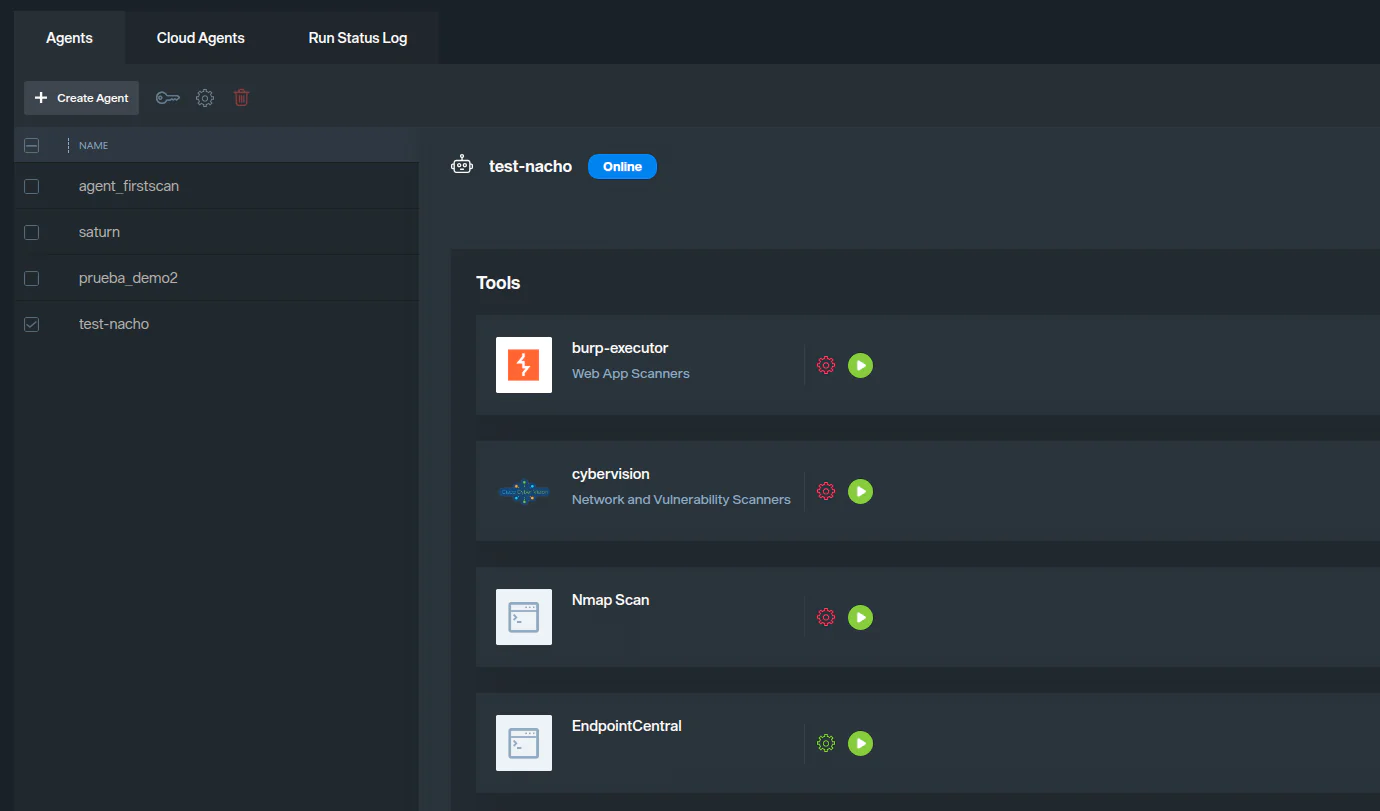Run the cybervision tool
This screenshot has width=1380, height=811.
[x=860, y=492]
